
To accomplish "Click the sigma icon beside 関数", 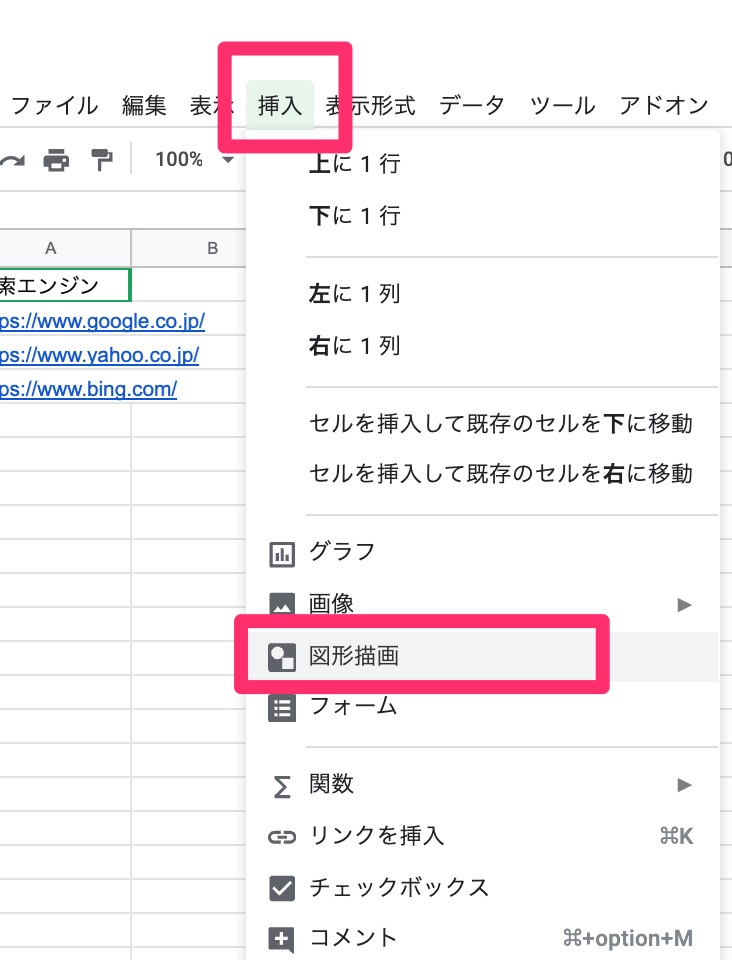I will point(283,786).
